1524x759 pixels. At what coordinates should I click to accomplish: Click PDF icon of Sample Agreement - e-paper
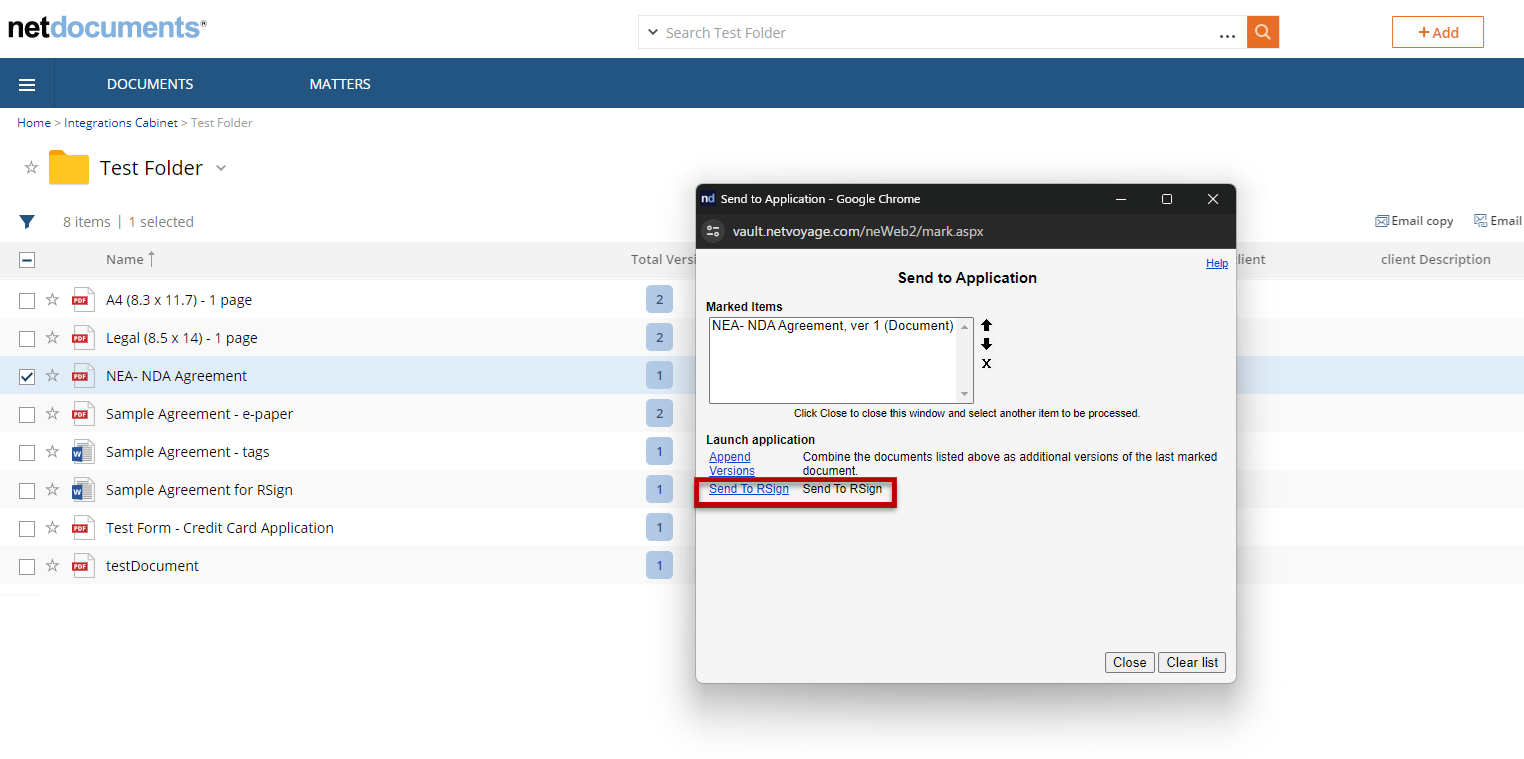point(83,414)
